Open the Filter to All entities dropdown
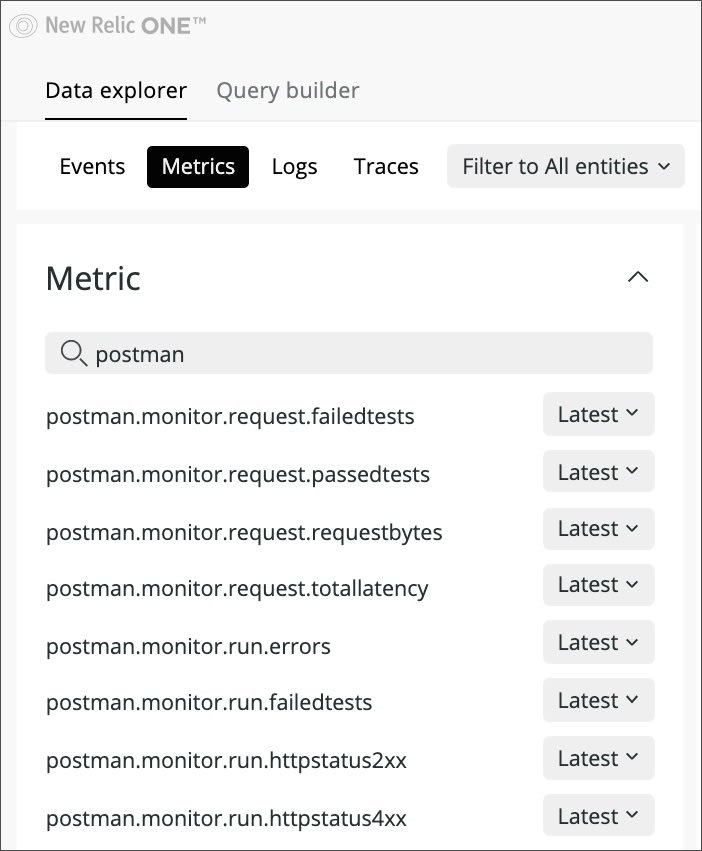The image size is (702, 851). click(x=566, y=166)
